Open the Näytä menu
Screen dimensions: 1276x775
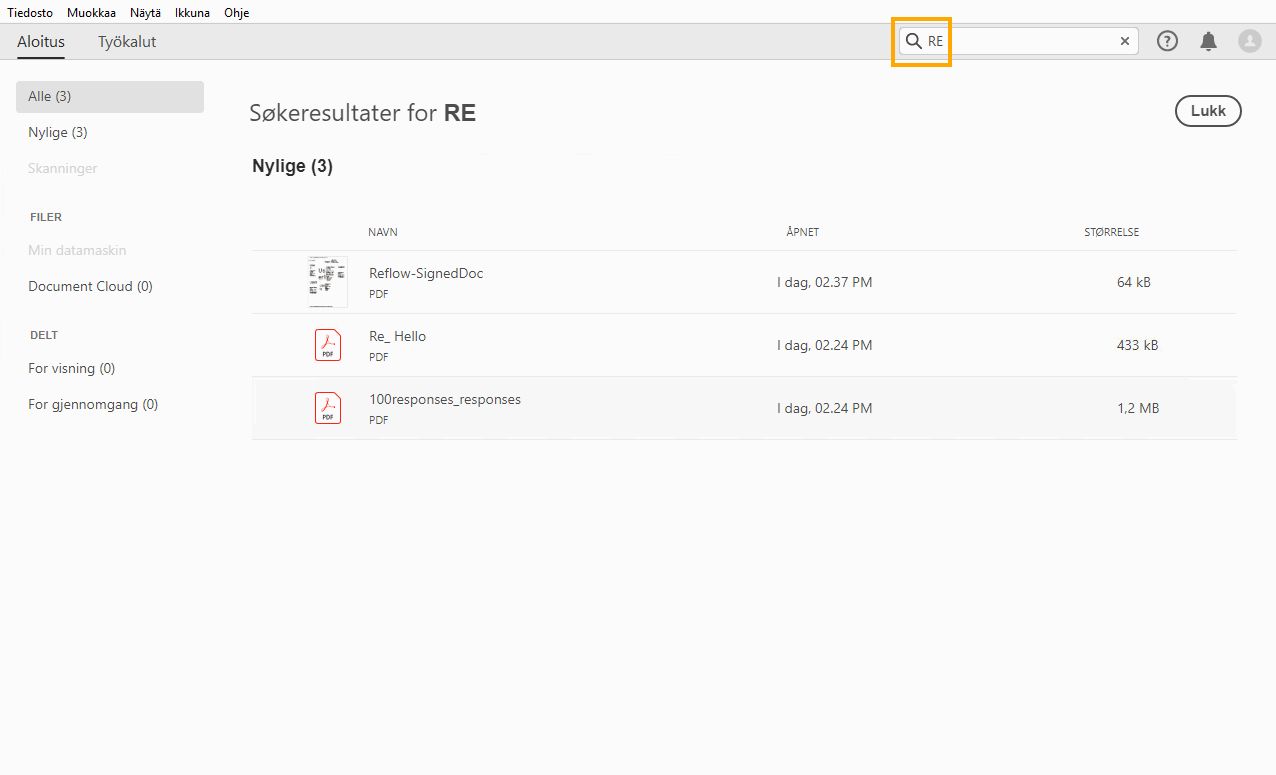[x=145, y=13]
